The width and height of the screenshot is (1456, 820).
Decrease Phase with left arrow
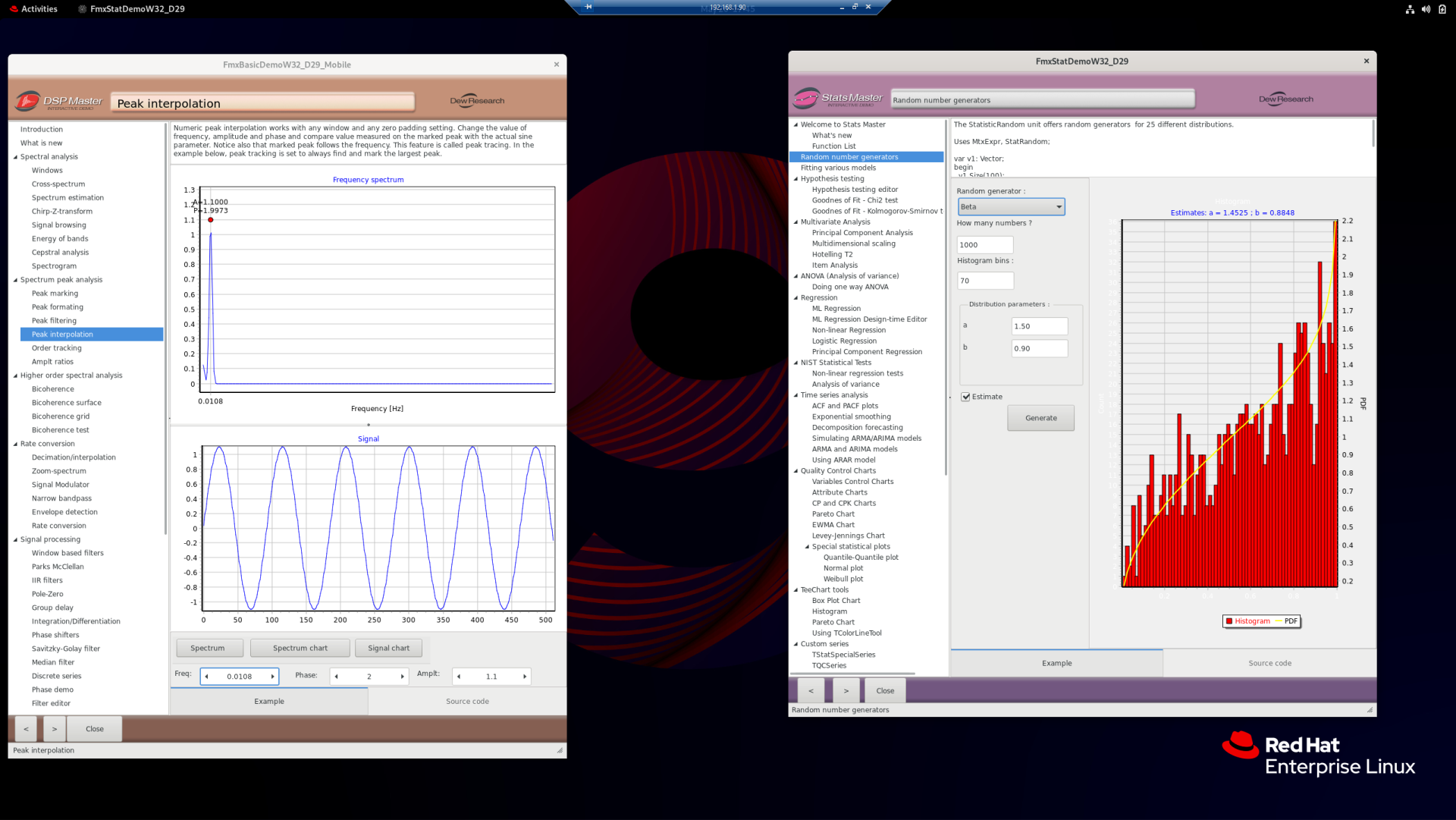click(x=336, y=677)
